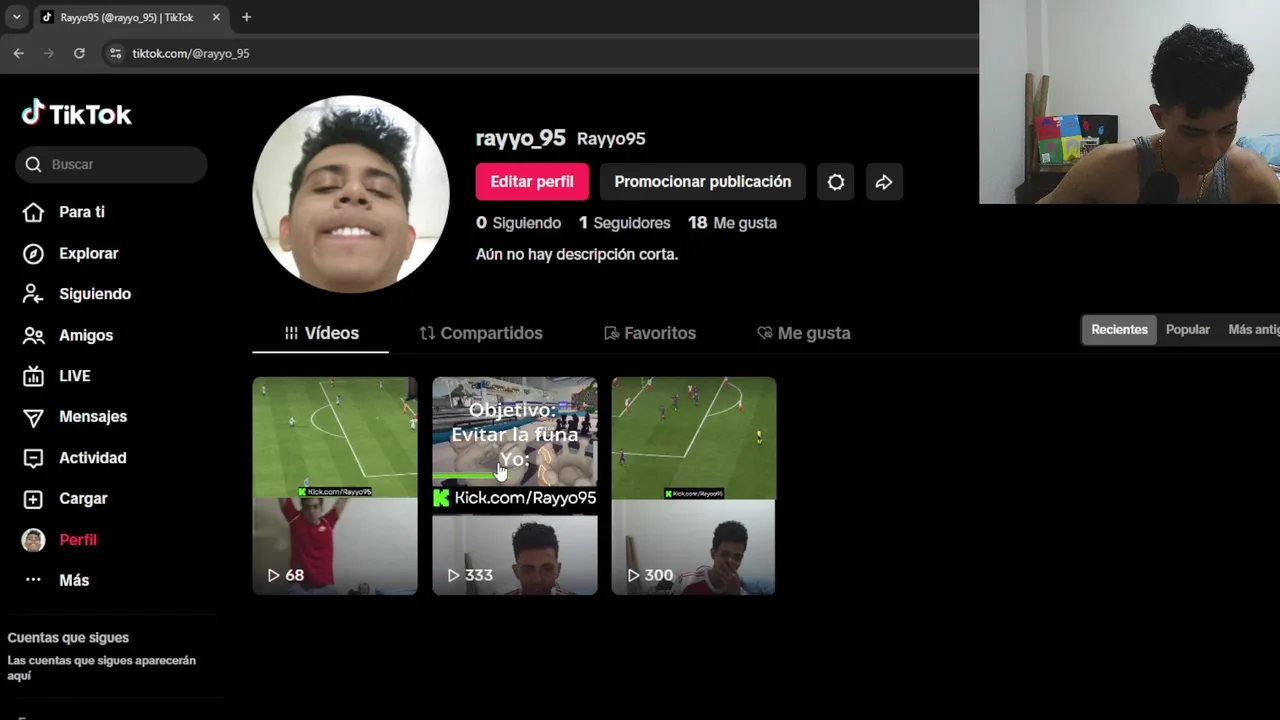
Task: Open the Evitar la funa video
Action: point(515,486)
